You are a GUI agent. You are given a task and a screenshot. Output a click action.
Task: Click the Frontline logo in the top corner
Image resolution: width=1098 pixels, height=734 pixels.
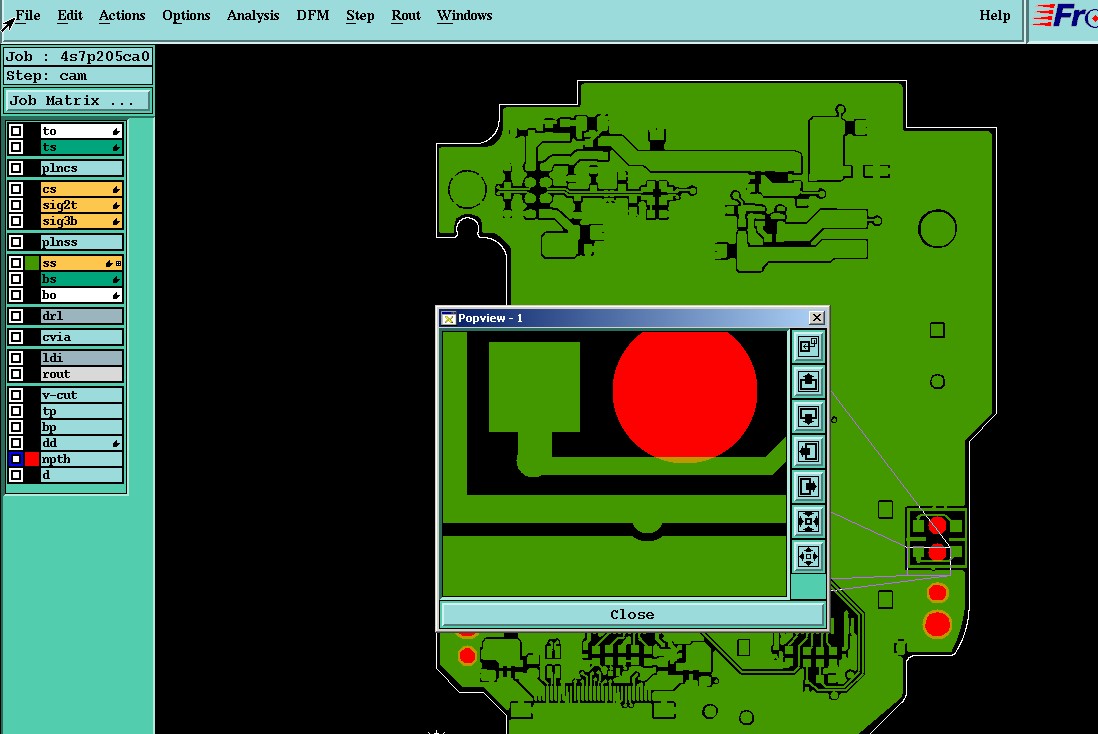click(1064, 17)
